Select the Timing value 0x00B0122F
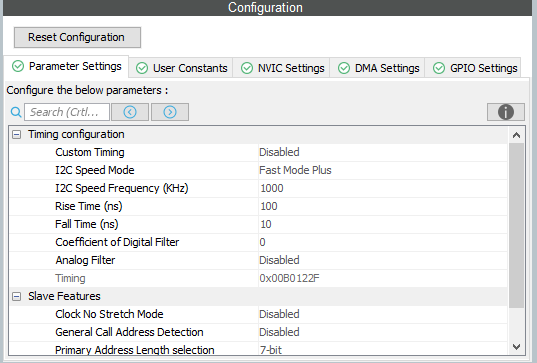The height and width of the screenshot is (363, 537). tap(289, 278)
